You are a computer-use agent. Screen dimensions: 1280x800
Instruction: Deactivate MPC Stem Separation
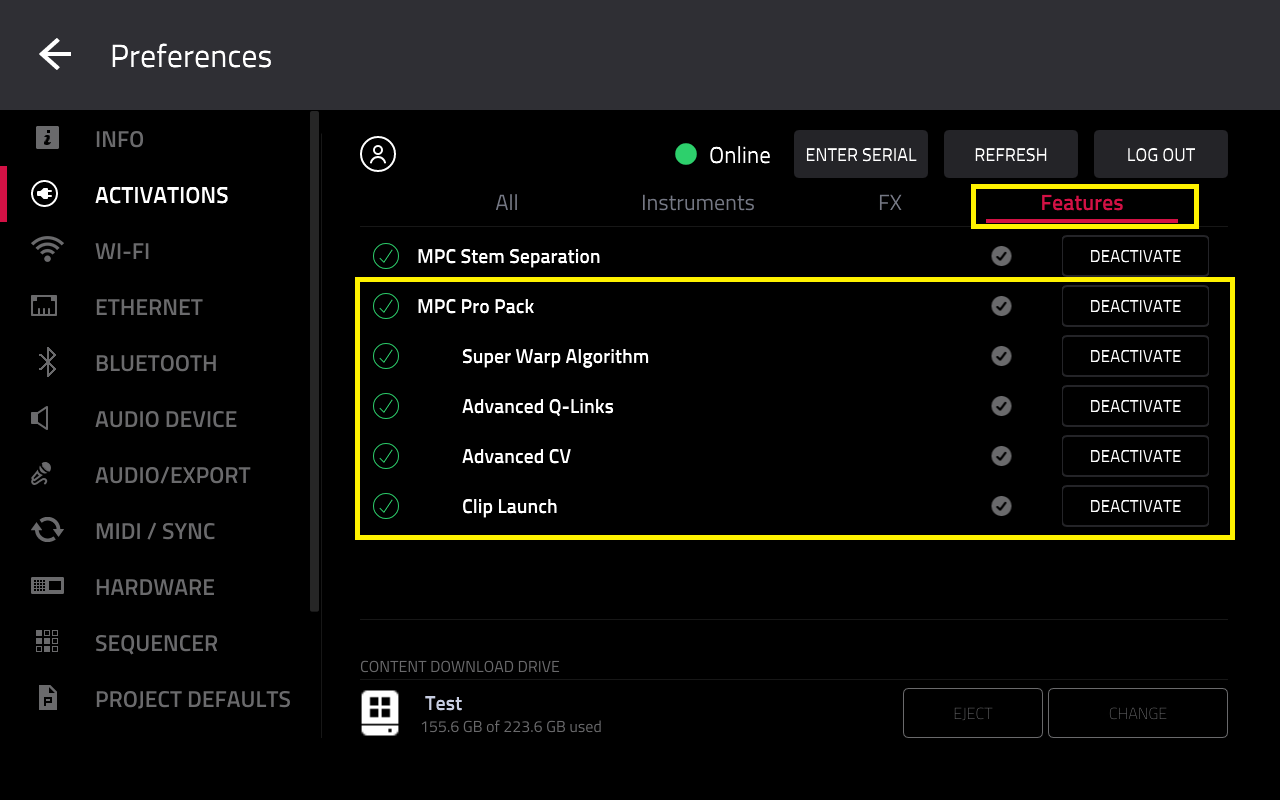pos(1135,256)
